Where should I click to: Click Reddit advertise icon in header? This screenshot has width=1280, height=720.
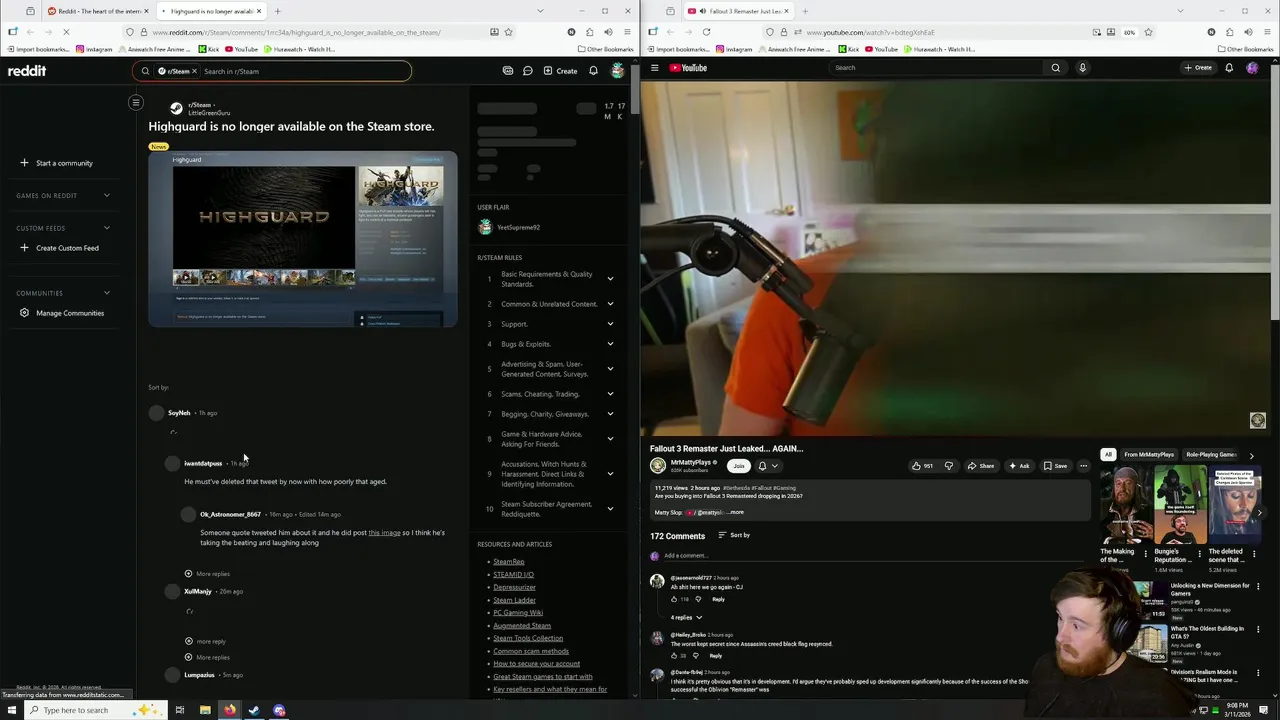[508, 71]
